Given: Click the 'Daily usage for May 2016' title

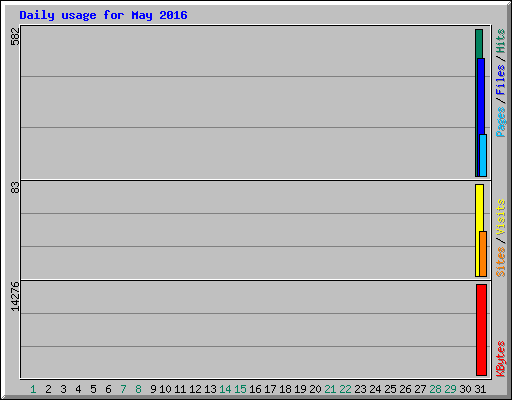Looking at the screenshot, I should point(103,15).
